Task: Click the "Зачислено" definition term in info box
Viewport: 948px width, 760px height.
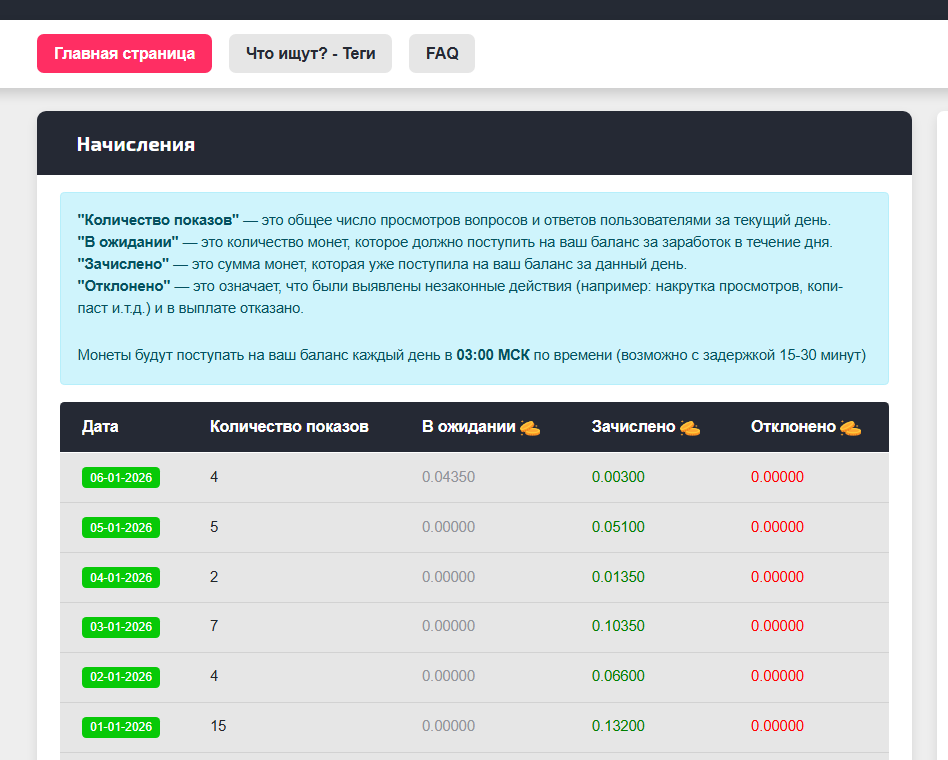Action: 123,264
